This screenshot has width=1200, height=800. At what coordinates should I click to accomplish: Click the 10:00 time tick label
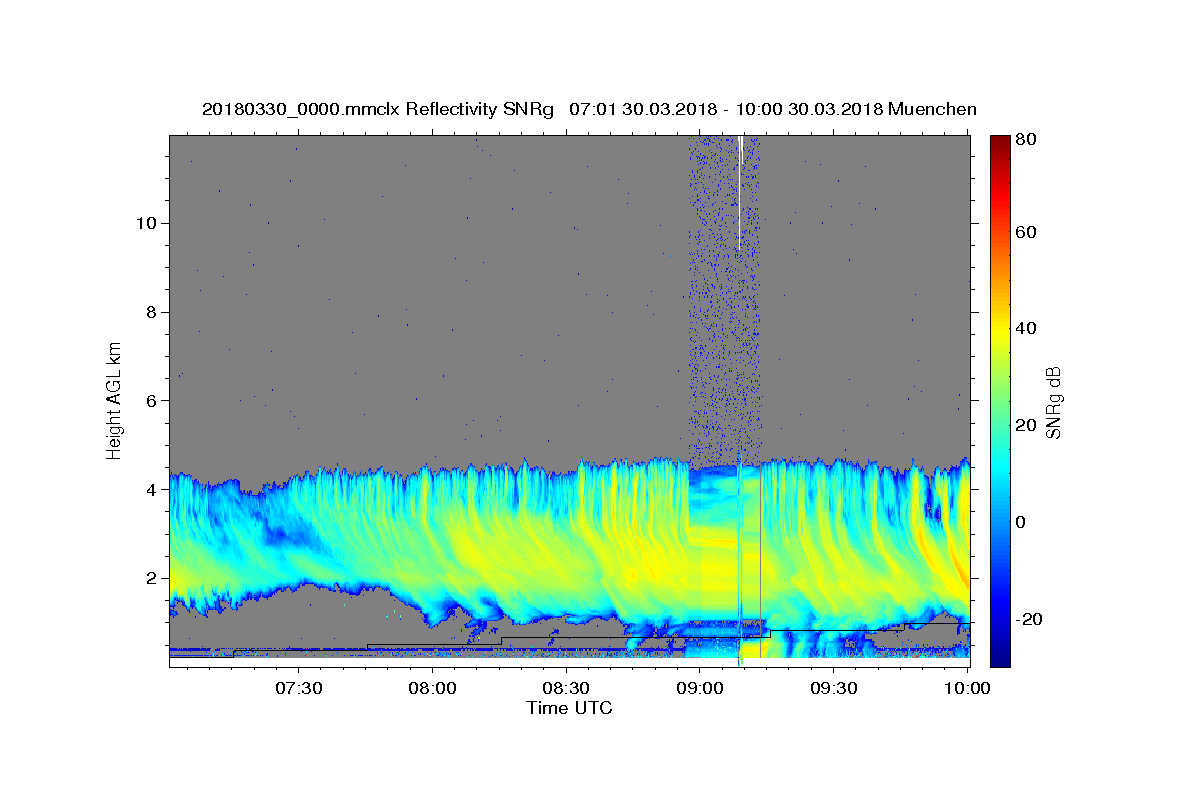pos(967,688)
